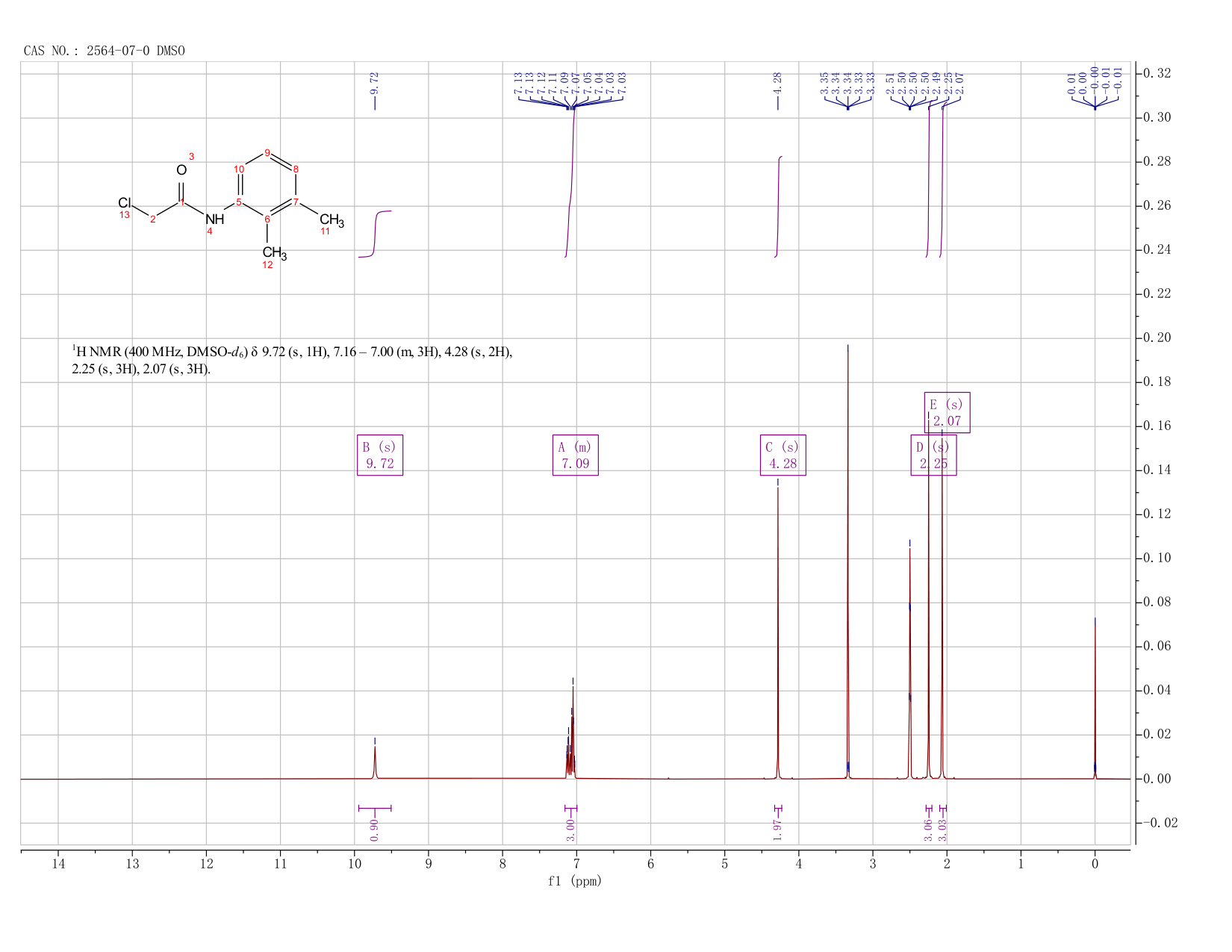The image size is (1232, 952).
Task: Click axis tick label 14 ppm
Action: [x=58, y=864]
